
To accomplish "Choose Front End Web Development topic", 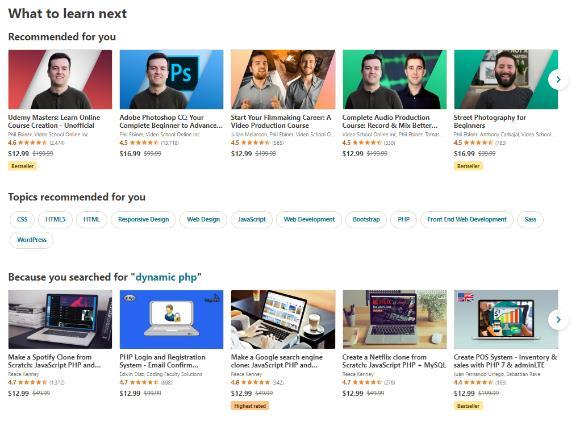I will click(467, 219).
